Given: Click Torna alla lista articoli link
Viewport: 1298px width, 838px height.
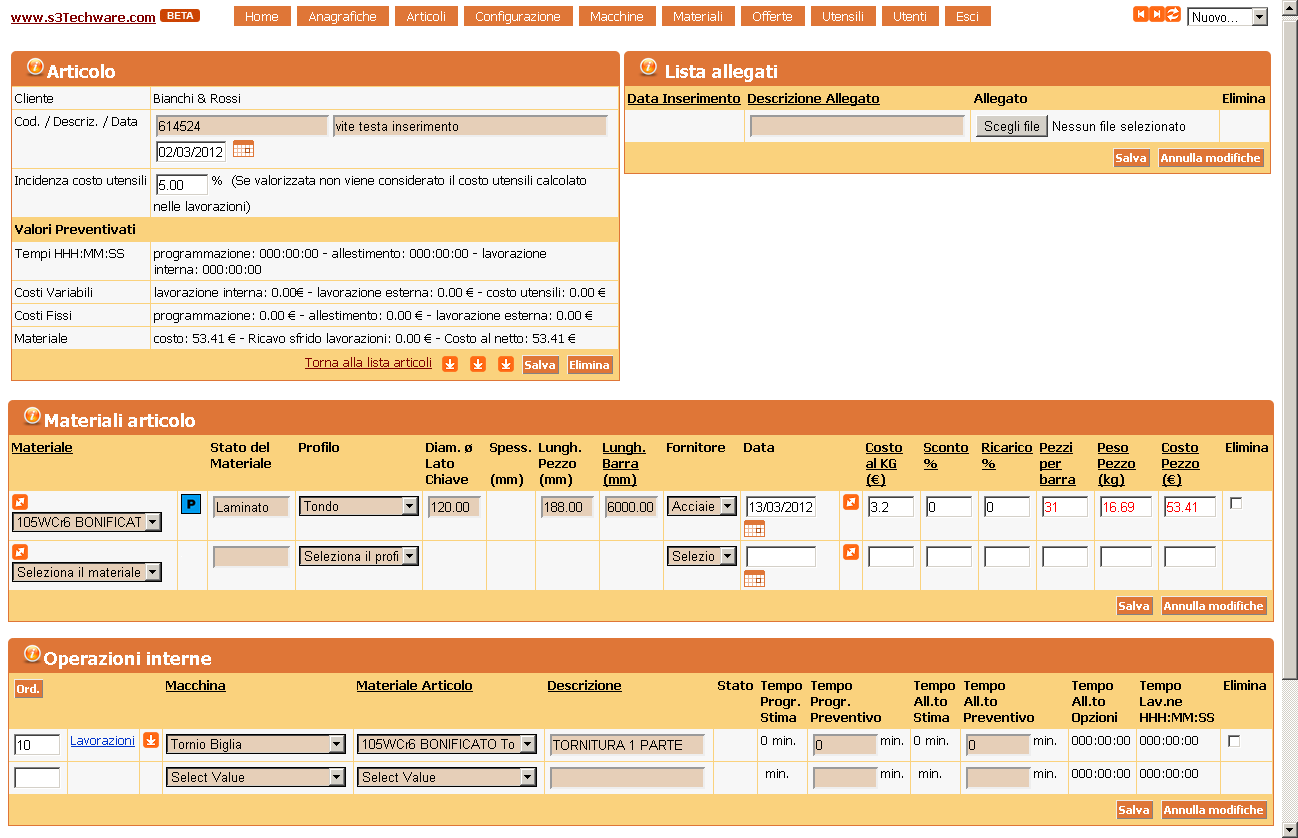Looking at the screenshot, I should coord(368,363).
